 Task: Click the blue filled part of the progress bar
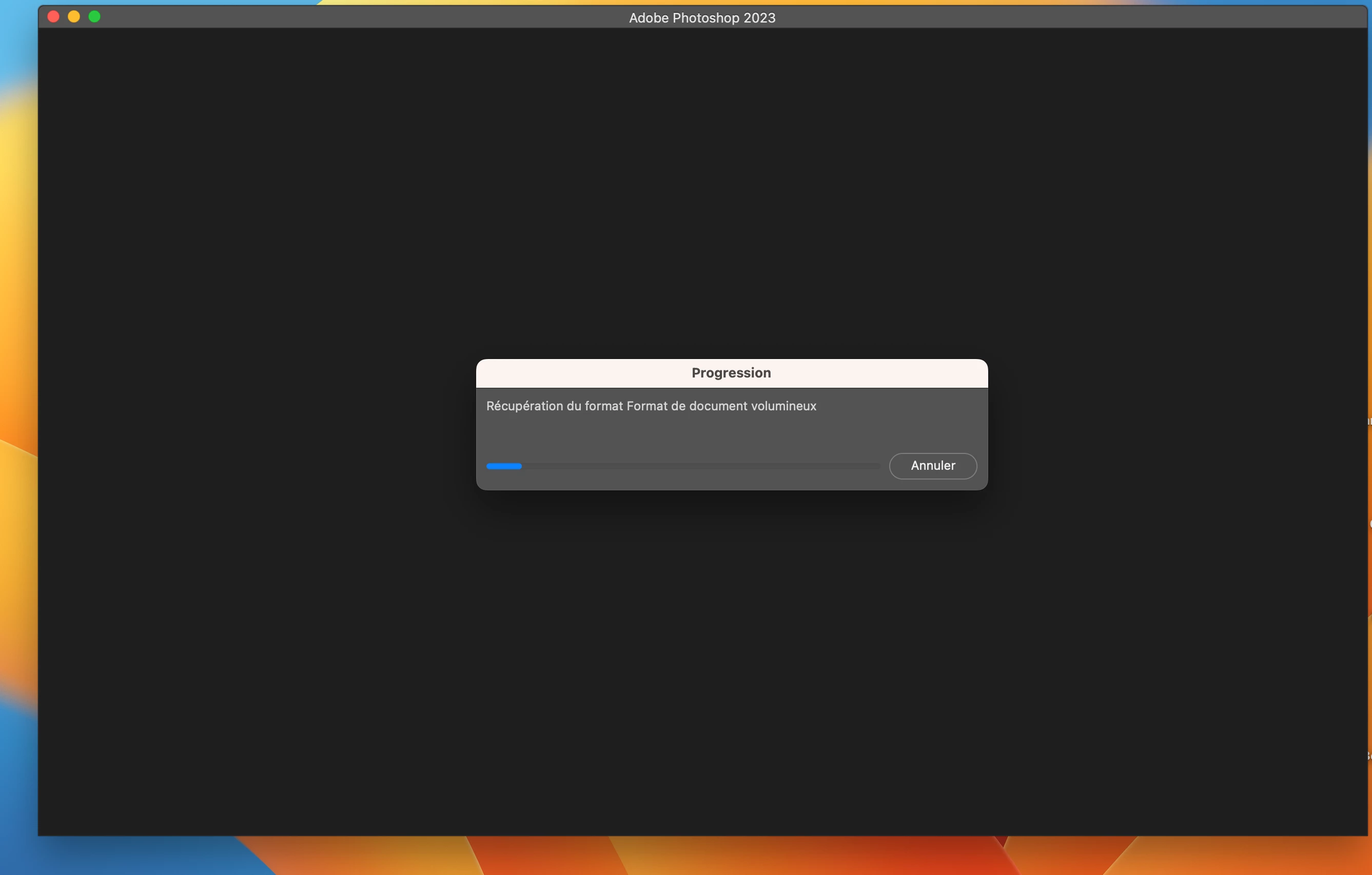pos(504,466)
